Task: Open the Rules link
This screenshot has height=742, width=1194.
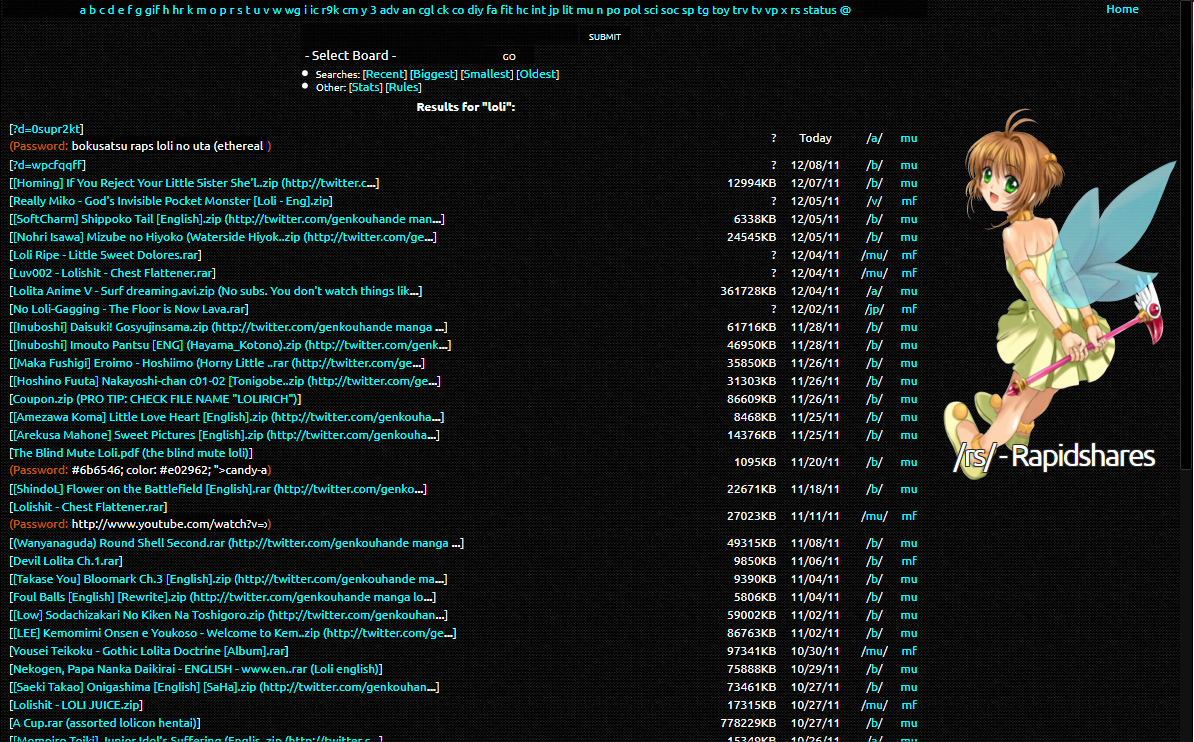Action: (x=404, y=87)
